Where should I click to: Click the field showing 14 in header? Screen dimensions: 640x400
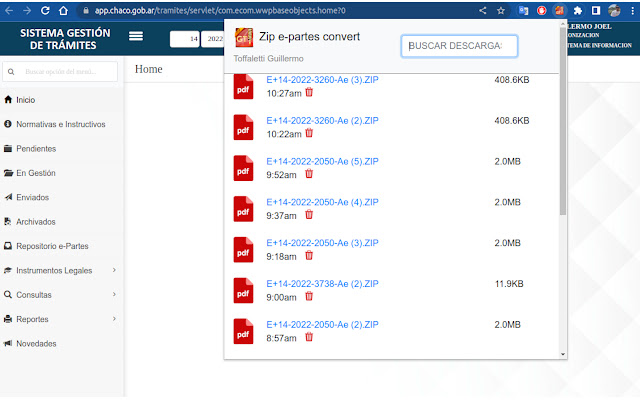tap(184, 39)
